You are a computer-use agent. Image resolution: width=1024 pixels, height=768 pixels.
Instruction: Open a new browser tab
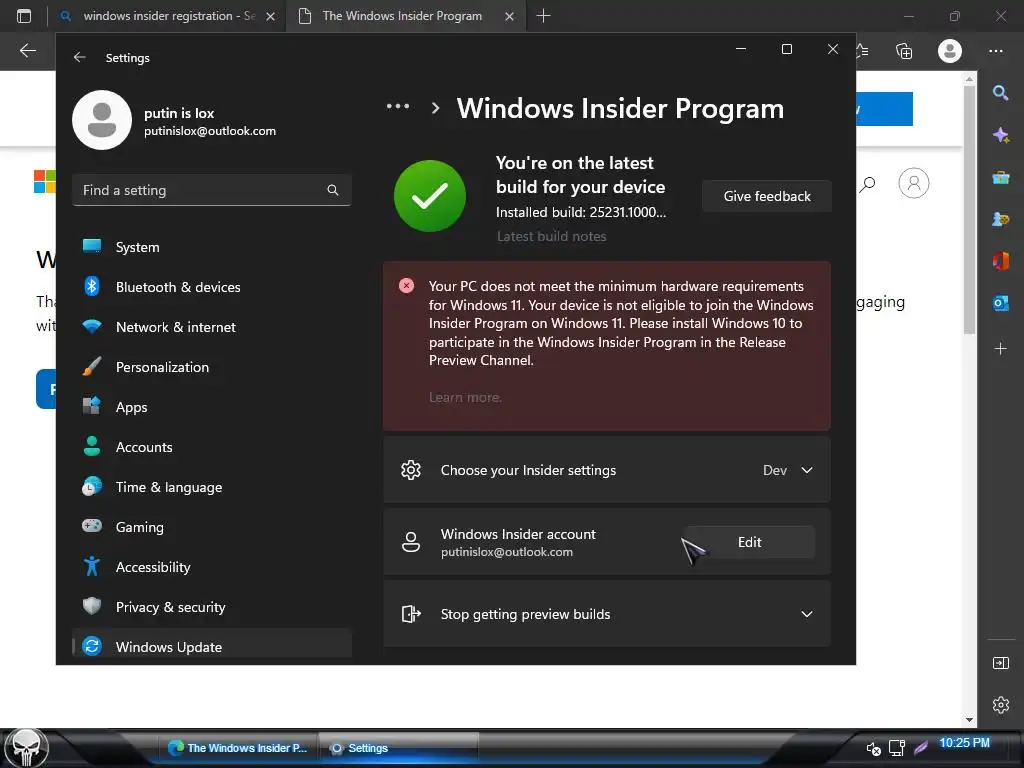click(543, 16)
